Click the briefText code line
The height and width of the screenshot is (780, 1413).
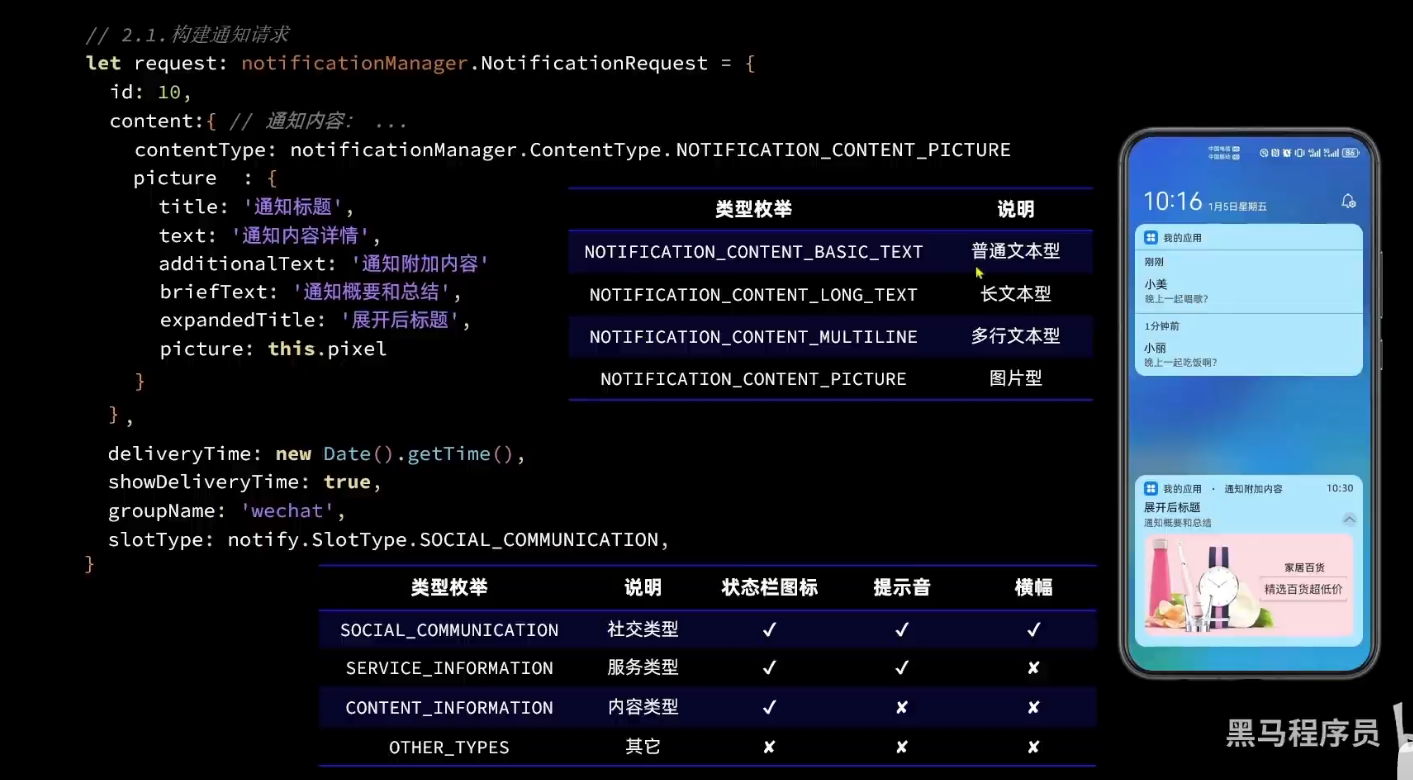310,293
